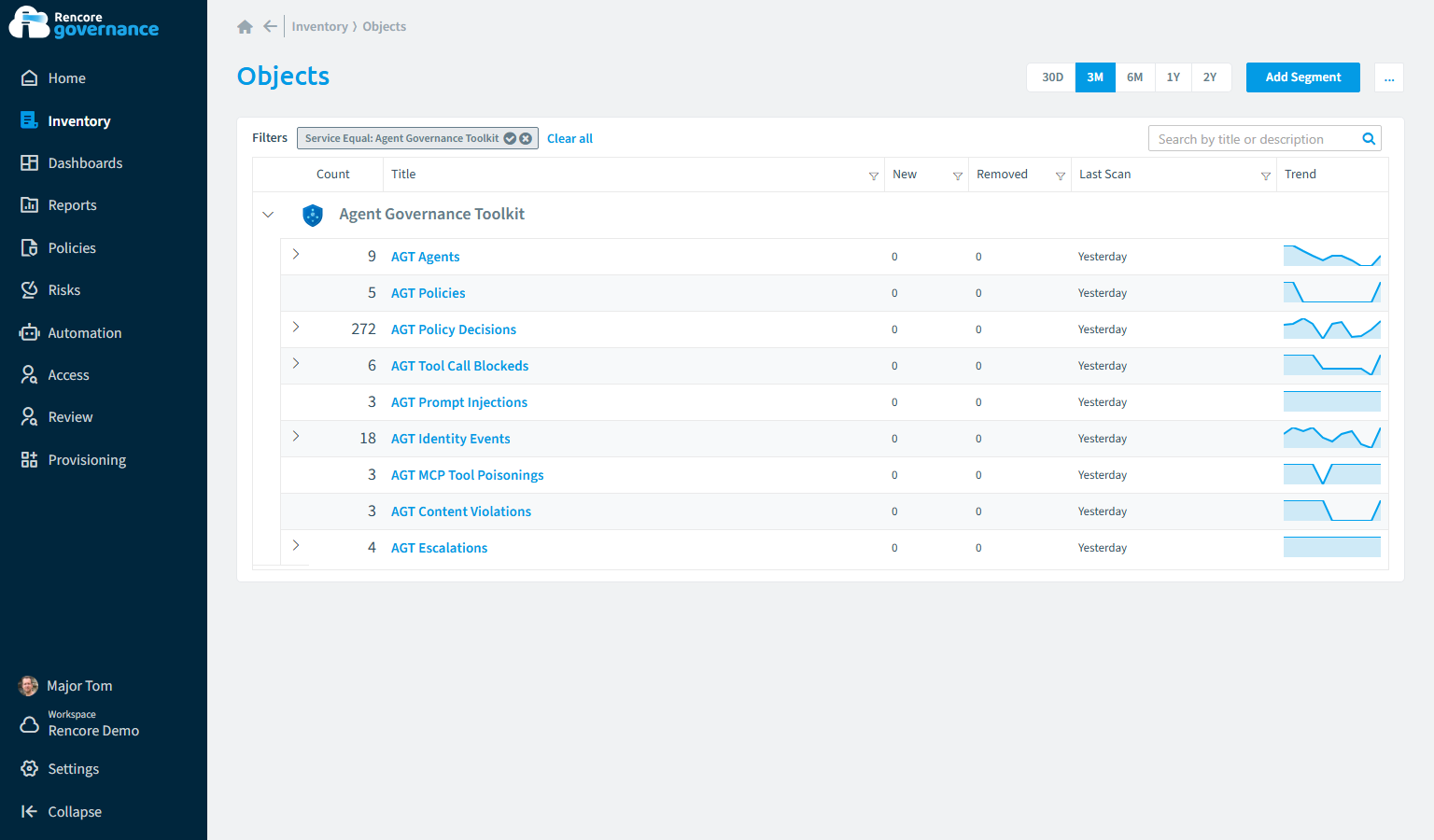The width and height of the screenshot is (1434, 840).
Task: Select the 6M time range
Action: click(1135, 77)
